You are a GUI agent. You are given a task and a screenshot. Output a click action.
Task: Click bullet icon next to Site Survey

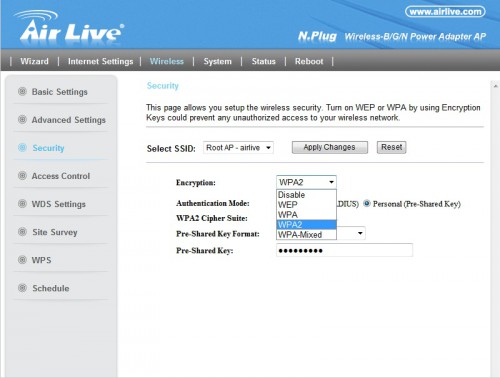tap(22, 232)
